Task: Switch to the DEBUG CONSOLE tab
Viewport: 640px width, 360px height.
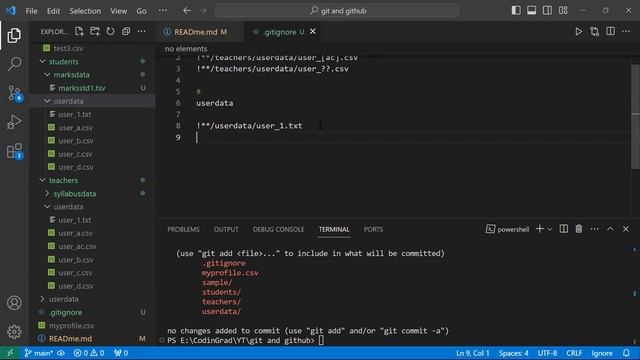Action: point(278,229)
